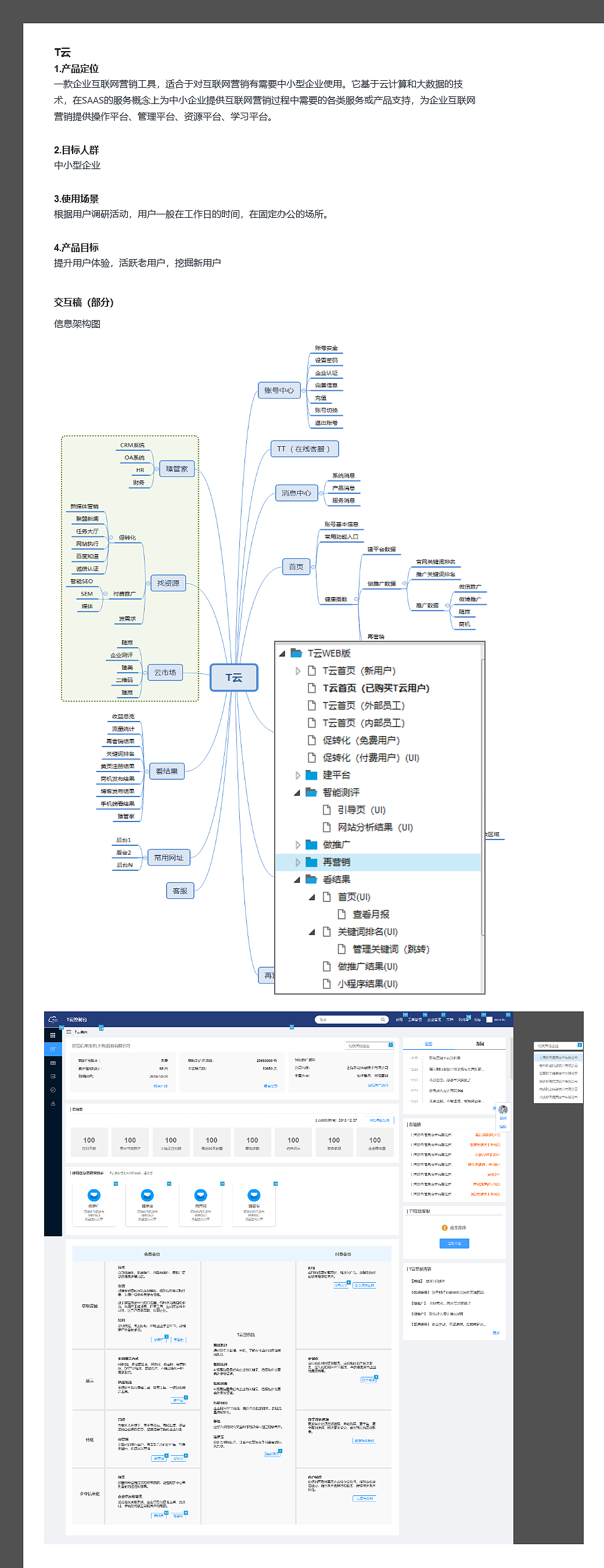Expand the 做推广 folder arrow
This screenshot has height=1568, width=604.
point(298,845)
